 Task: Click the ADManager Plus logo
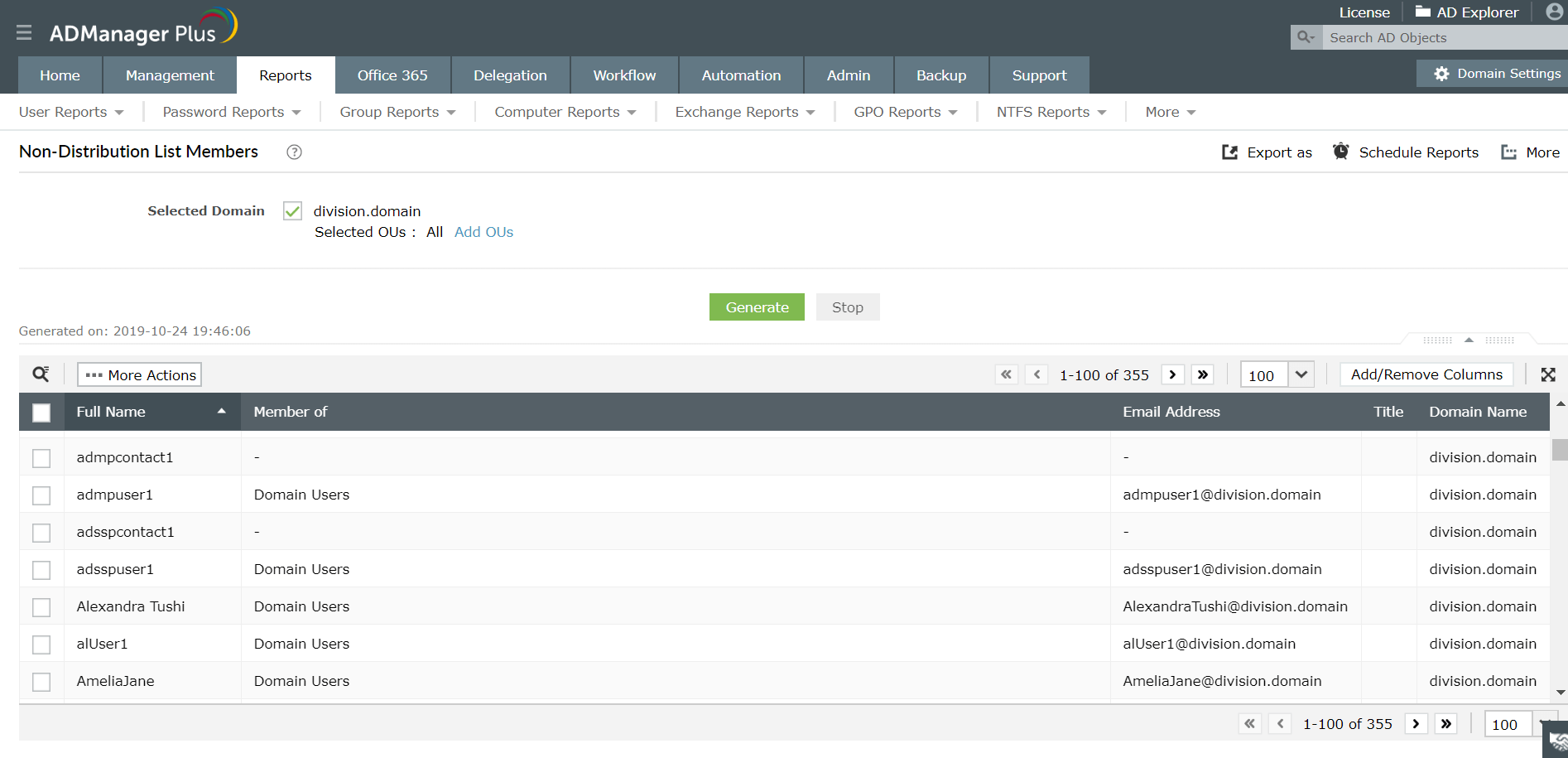(143, 27)
